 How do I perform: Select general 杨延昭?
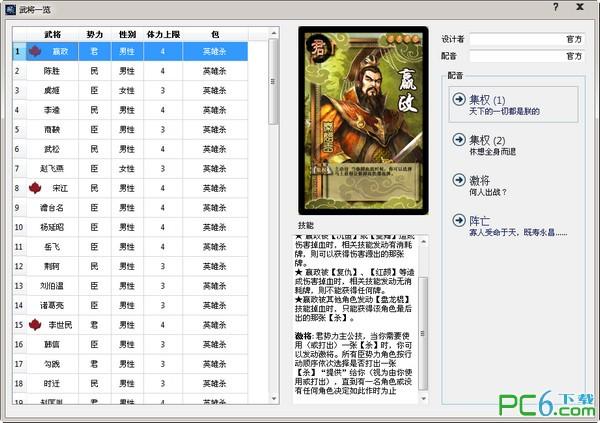[52, 227]
